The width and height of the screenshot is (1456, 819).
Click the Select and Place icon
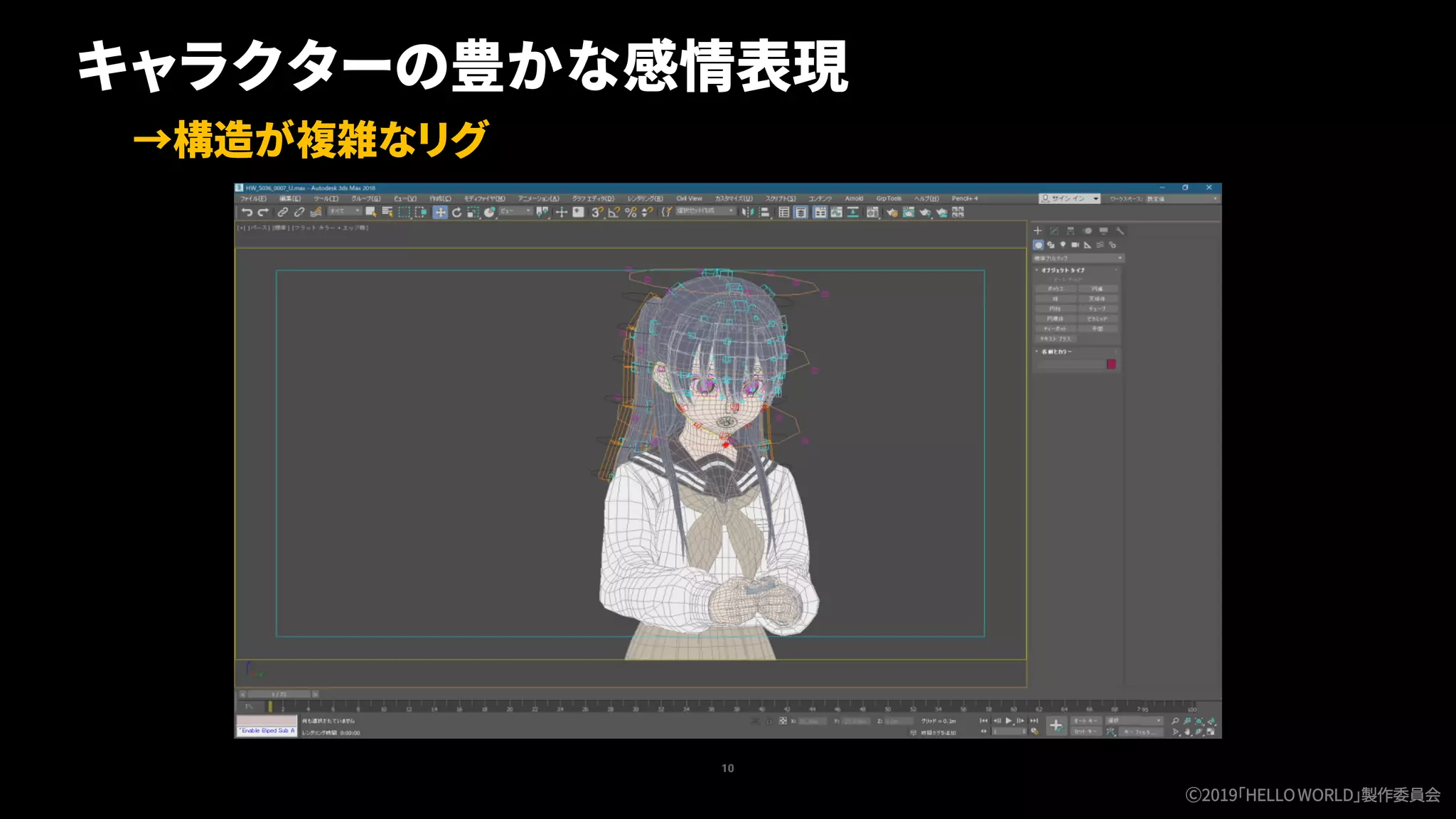tap(489, 212)
